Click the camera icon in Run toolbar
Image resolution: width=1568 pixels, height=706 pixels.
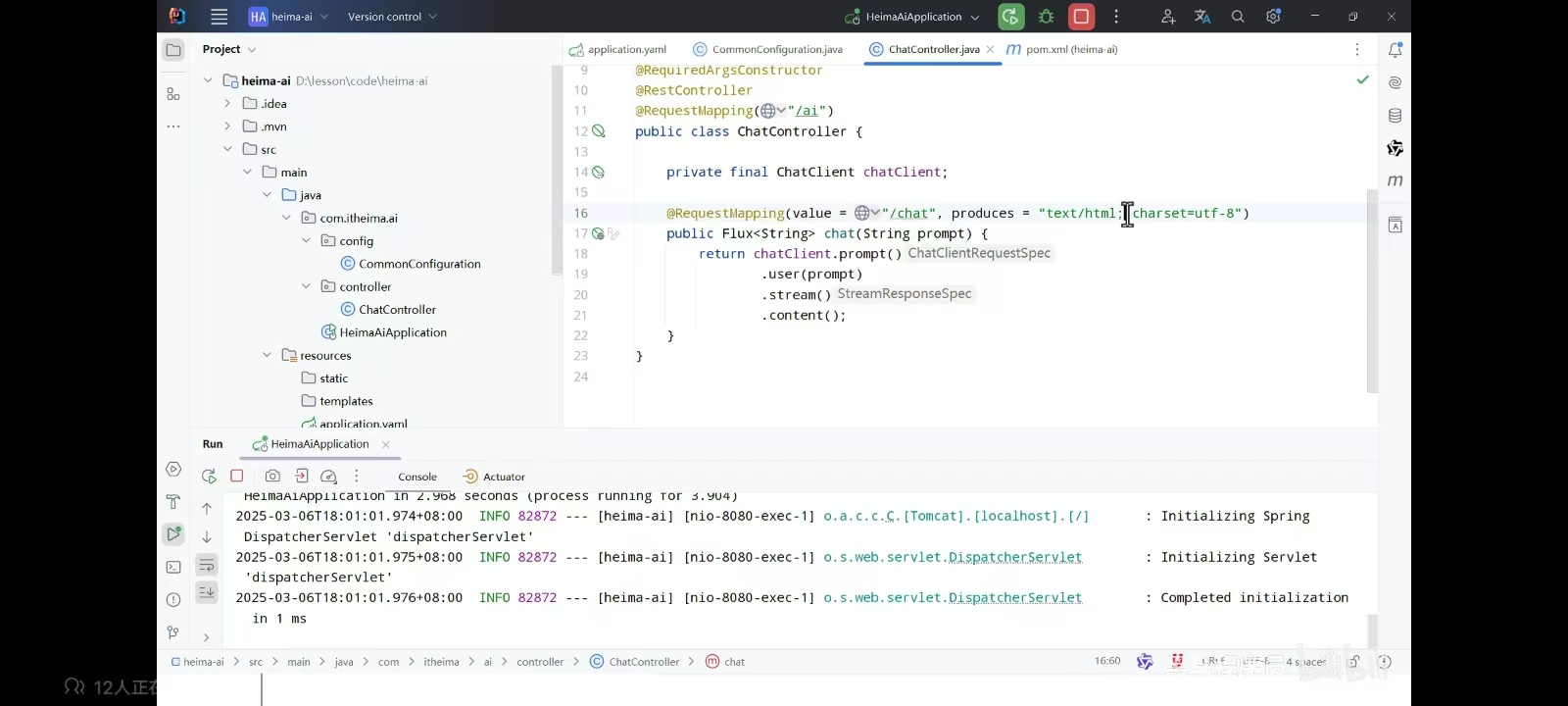pyautogui.click(x=272, y=477)
